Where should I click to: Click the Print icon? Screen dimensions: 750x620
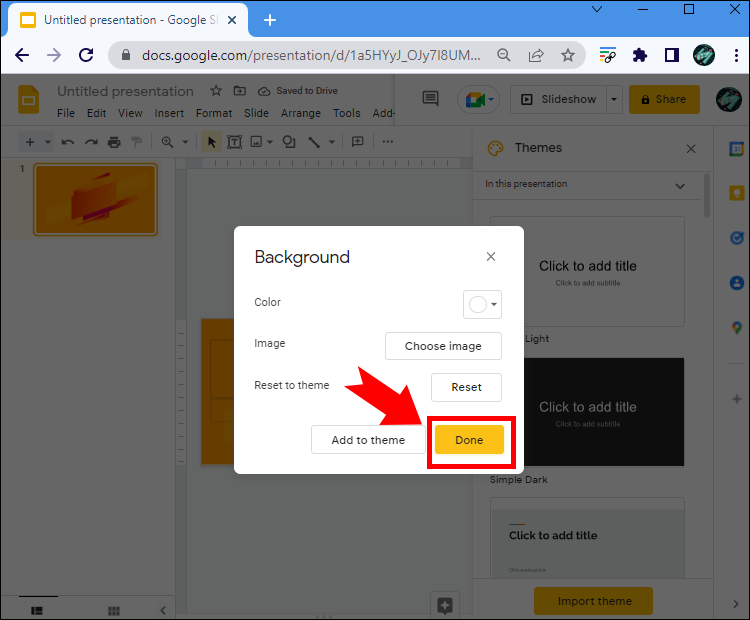(x=114, y=142)
